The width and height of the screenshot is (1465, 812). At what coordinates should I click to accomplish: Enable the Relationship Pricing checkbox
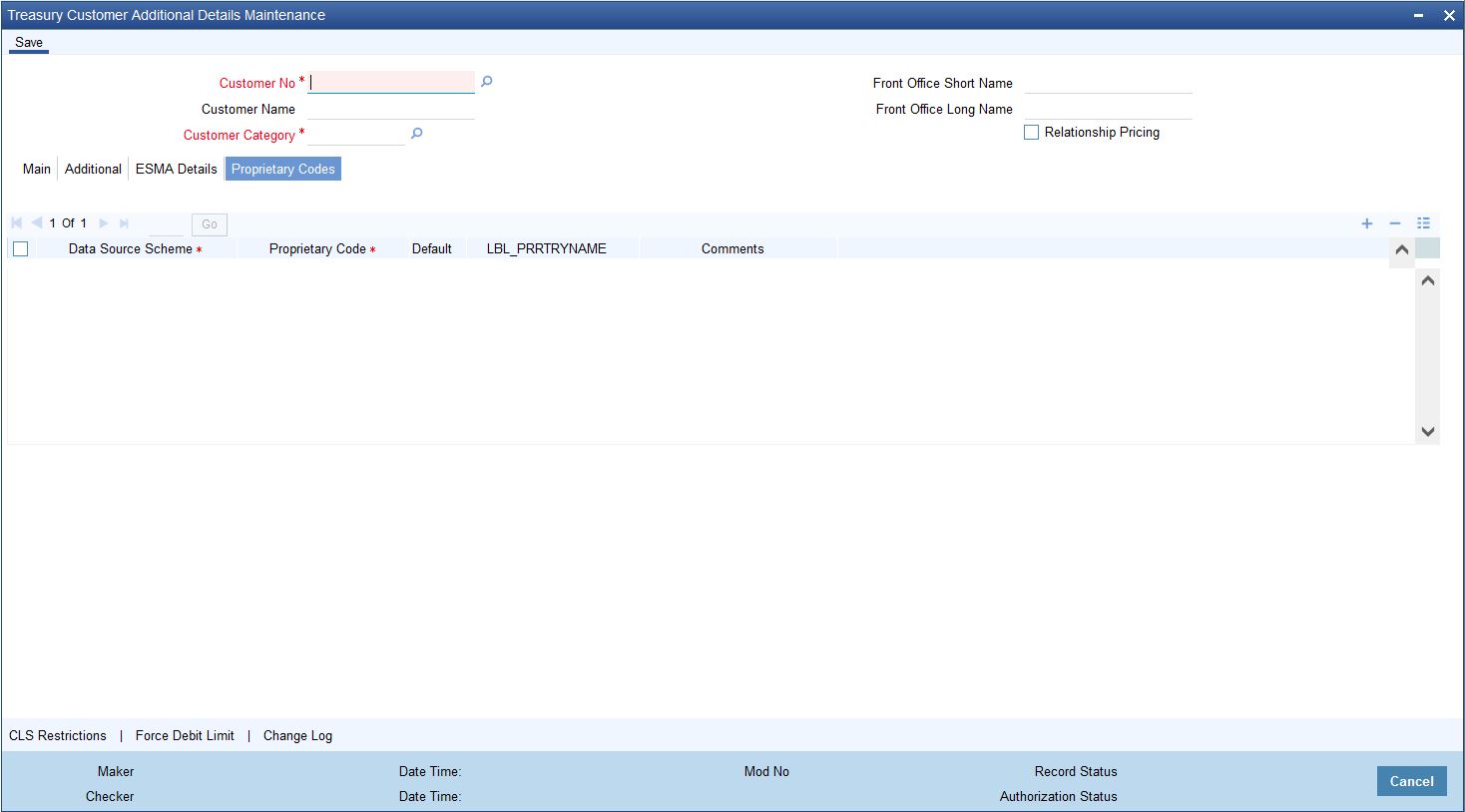(1032, 132)
